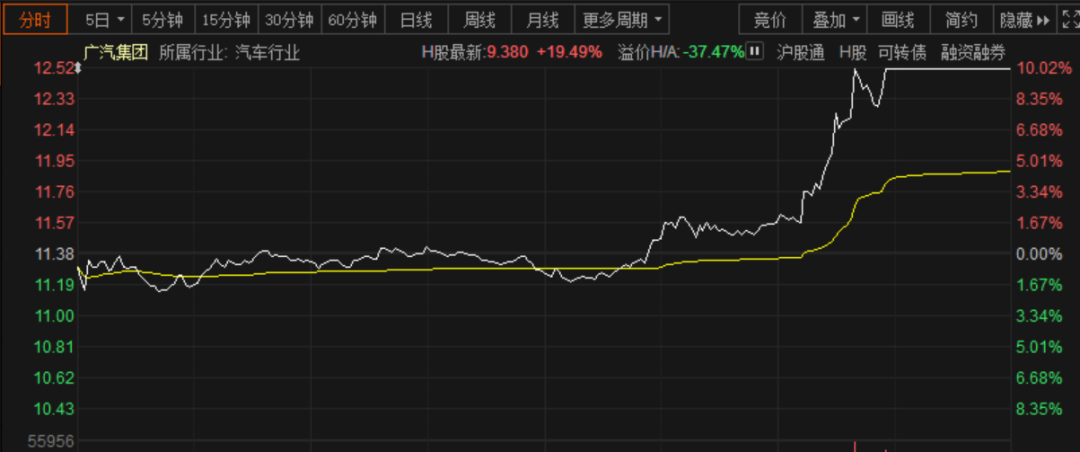Switch to the 分时 tab
Image resolution: width=1080 pixels, height=452 pixels.
[x=34, y=20]
